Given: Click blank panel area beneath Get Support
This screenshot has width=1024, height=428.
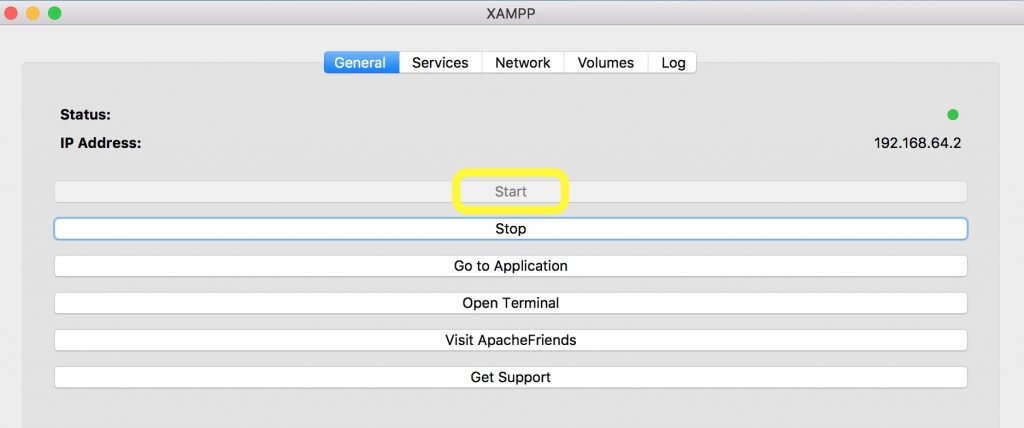Looking at the screenshot, I should (x=511, y=408).
